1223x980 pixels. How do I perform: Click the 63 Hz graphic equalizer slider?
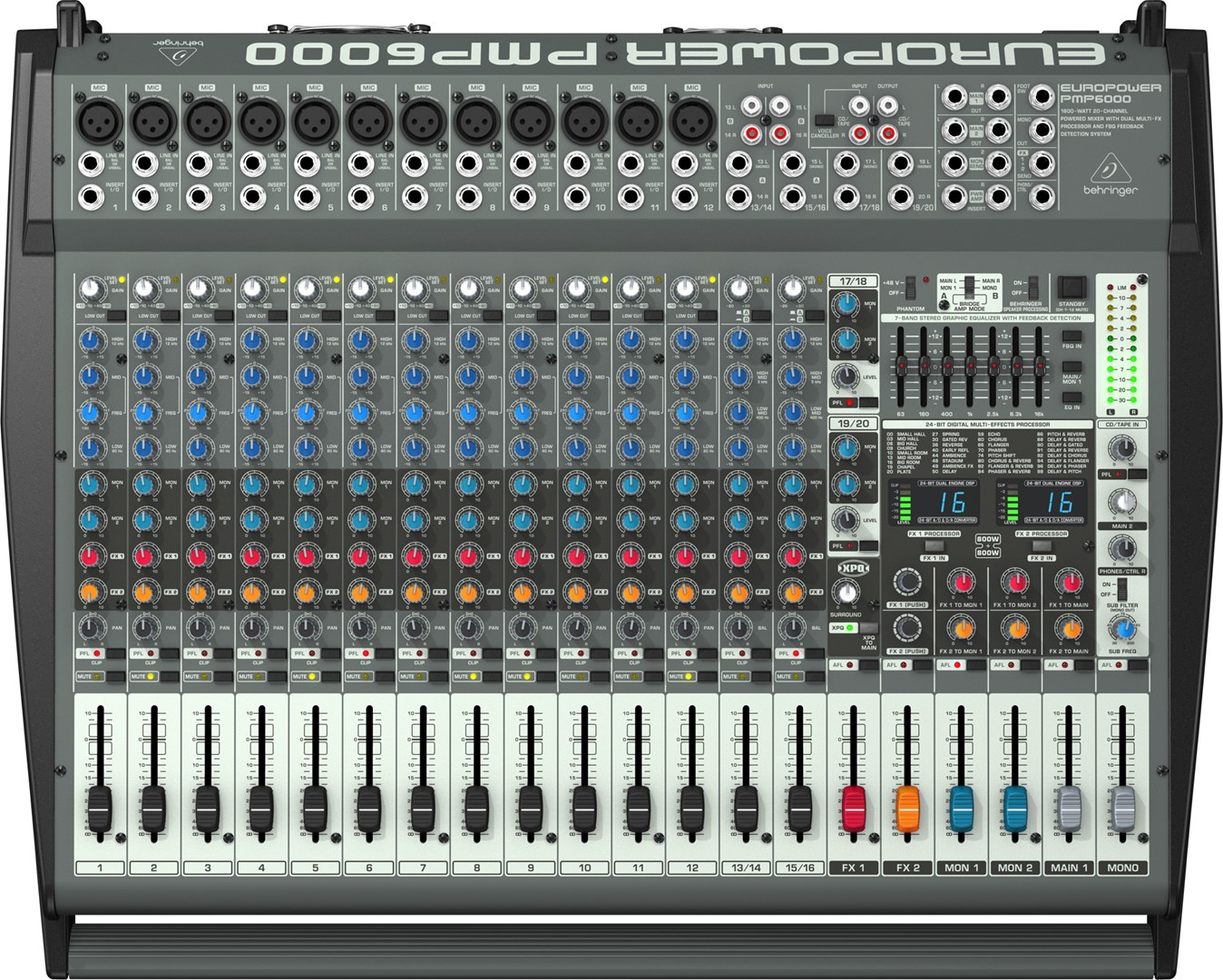[x=900, y=364]
